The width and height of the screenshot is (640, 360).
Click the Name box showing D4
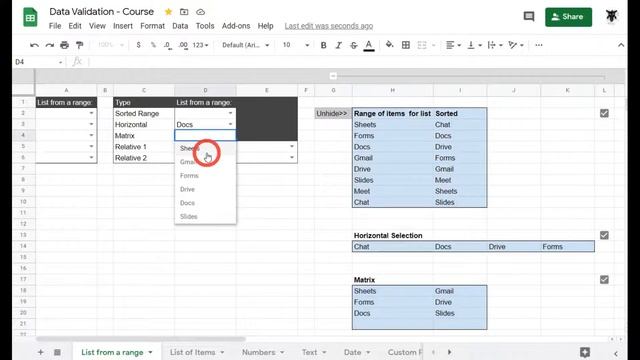[38, 62]
